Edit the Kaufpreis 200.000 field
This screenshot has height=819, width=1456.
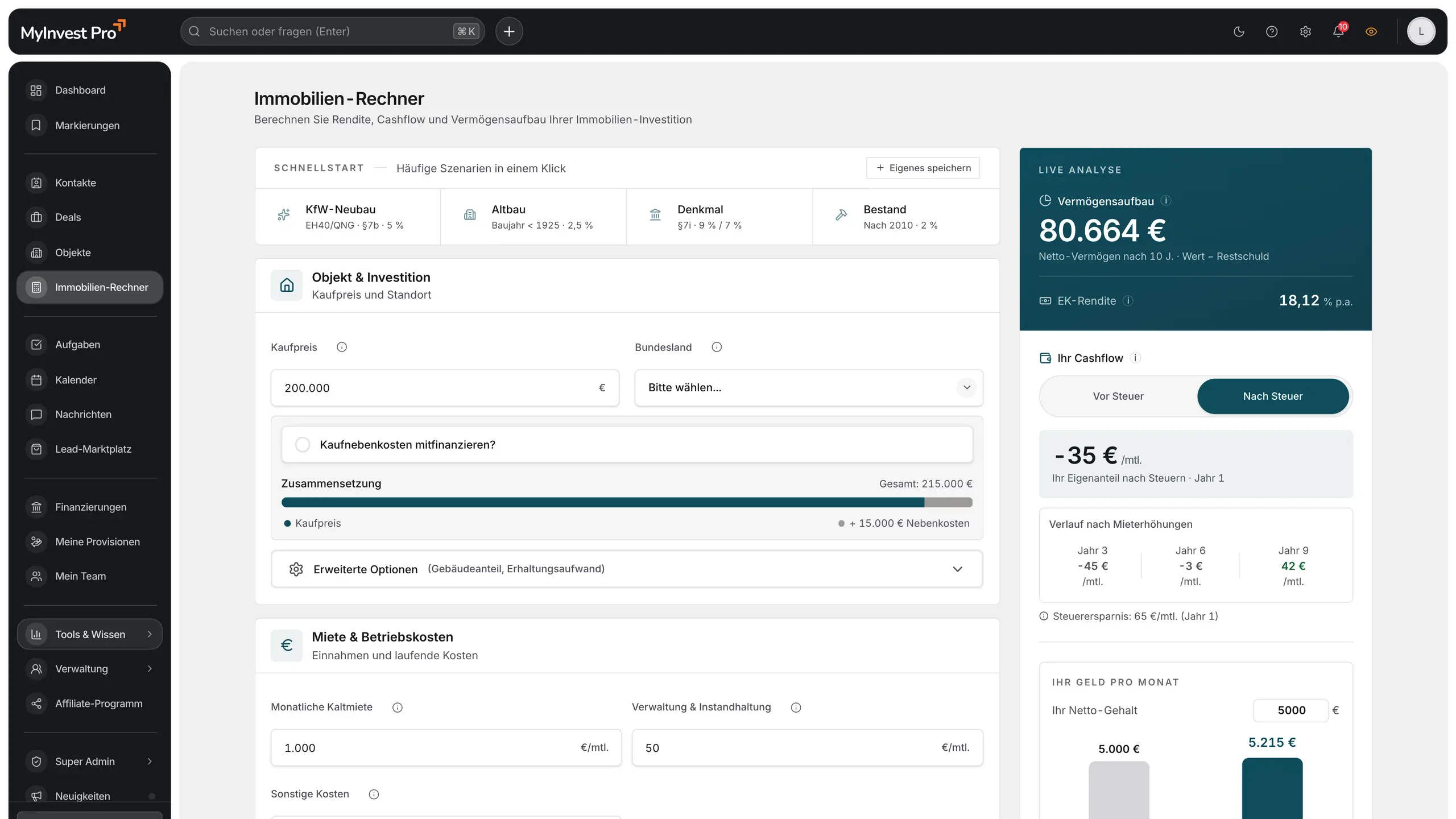coord(445,388)
